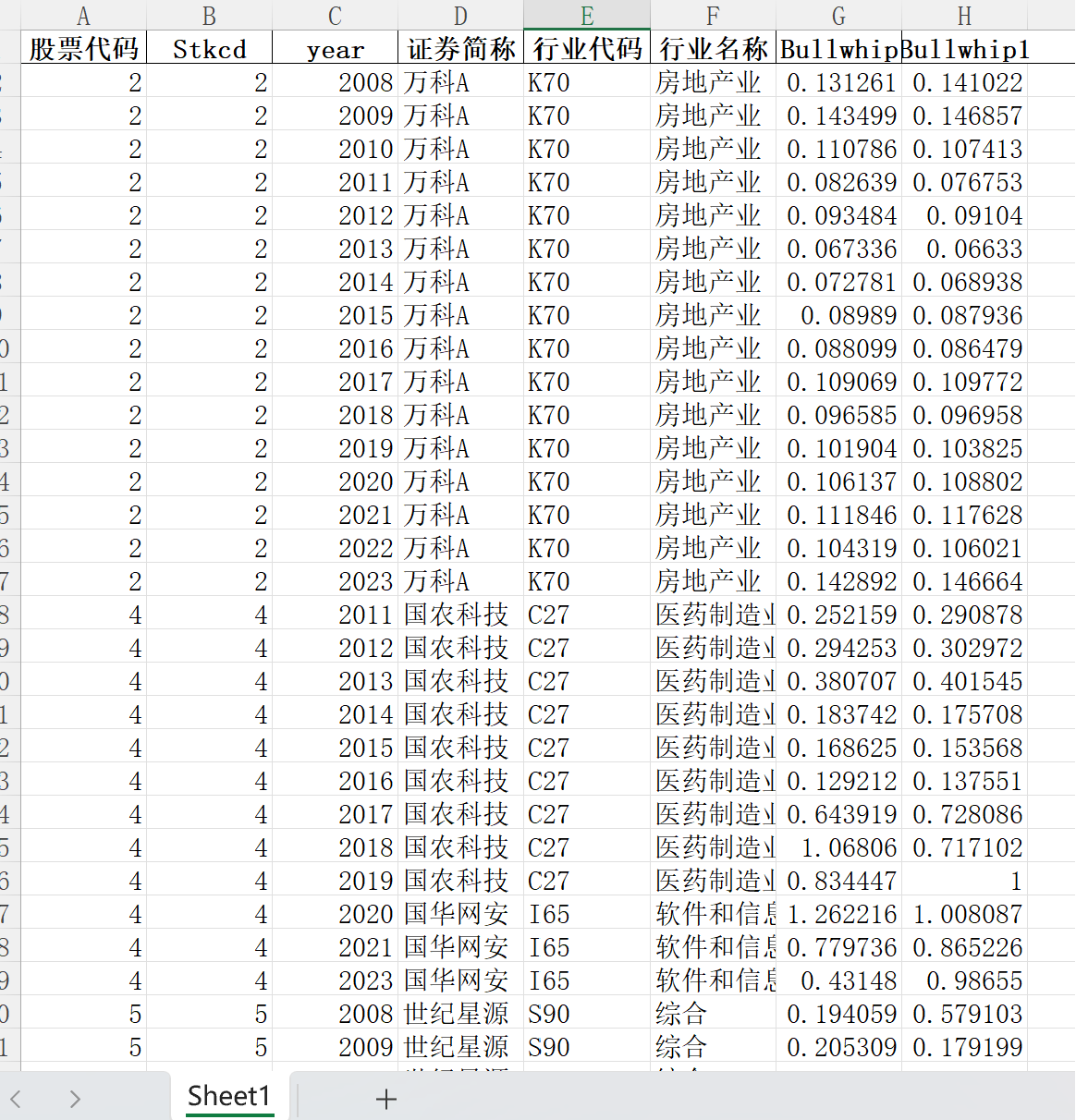Viewport: 1076px width, 1120px height.
Task: Select the cell with value 0.117628
Action: pyautogui.click(x=964, y=515)
